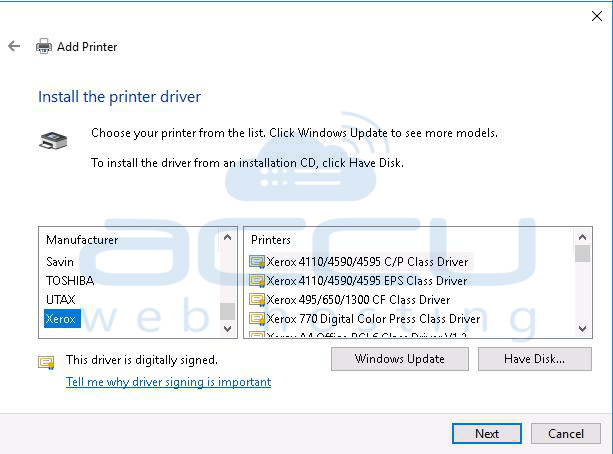Click Printers list scroll up arrow
This screenshot has height=454, width=613.
582,237
